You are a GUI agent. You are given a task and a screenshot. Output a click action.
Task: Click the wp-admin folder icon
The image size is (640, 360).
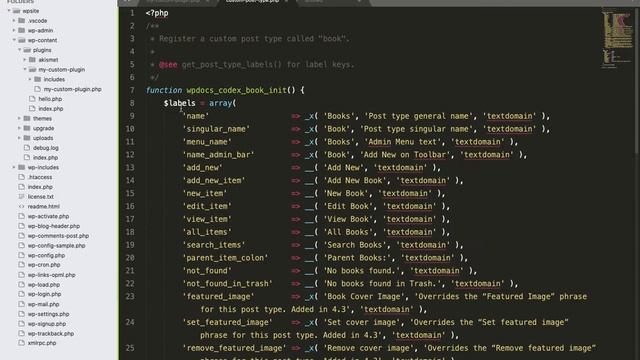pos(22,30)
